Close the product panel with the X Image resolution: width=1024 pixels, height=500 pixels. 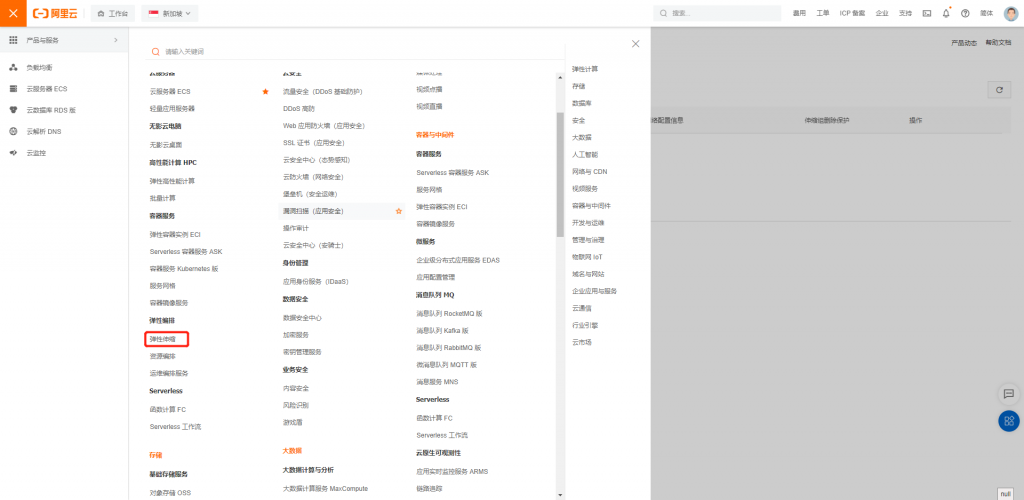click(635, 44)
